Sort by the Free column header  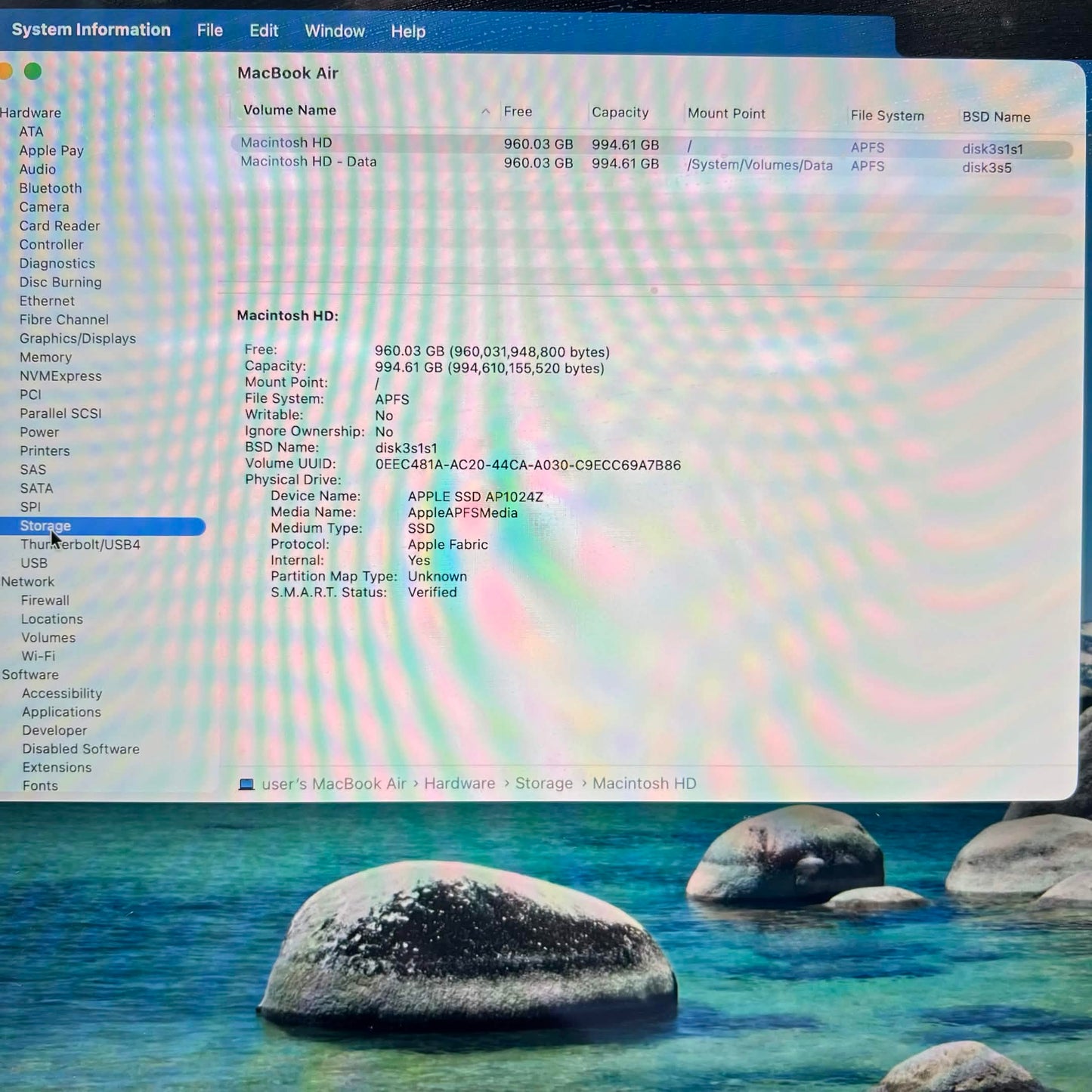(518, 112)
